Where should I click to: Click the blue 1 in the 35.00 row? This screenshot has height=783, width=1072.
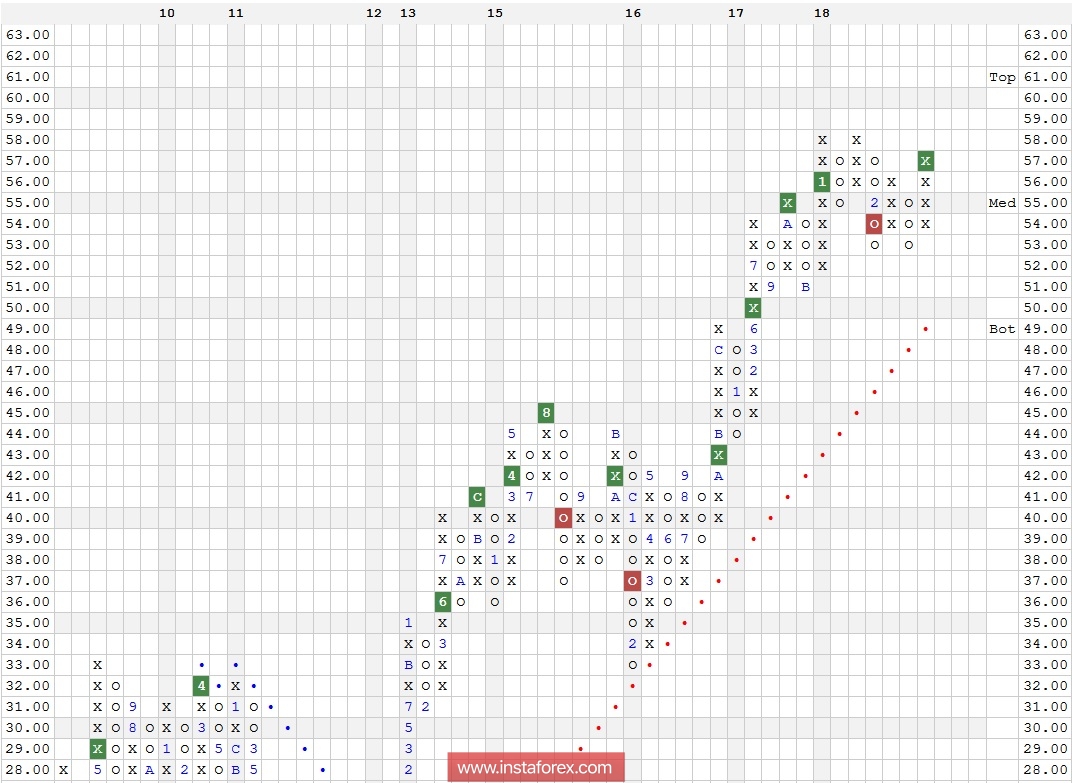coord(408,622)
